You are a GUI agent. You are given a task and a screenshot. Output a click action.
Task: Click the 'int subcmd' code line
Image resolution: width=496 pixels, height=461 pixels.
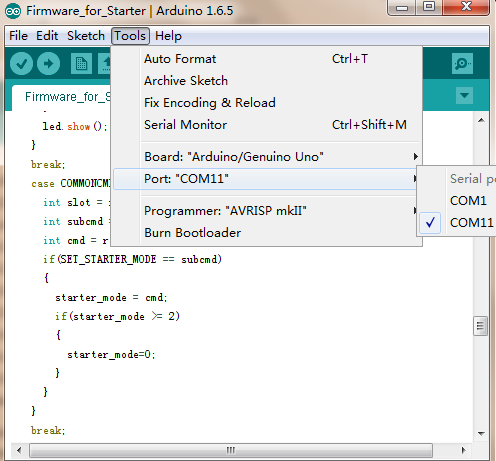[x=77, y=221]
